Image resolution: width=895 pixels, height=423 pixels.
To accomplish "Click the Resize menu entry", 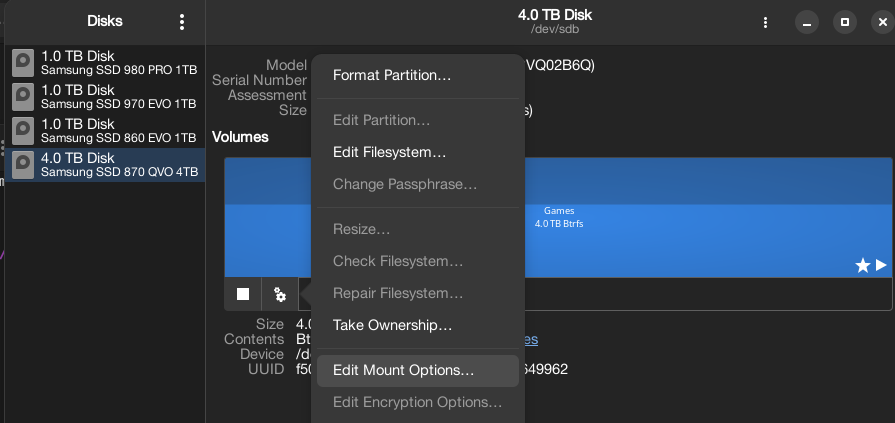I will (361, 229).
